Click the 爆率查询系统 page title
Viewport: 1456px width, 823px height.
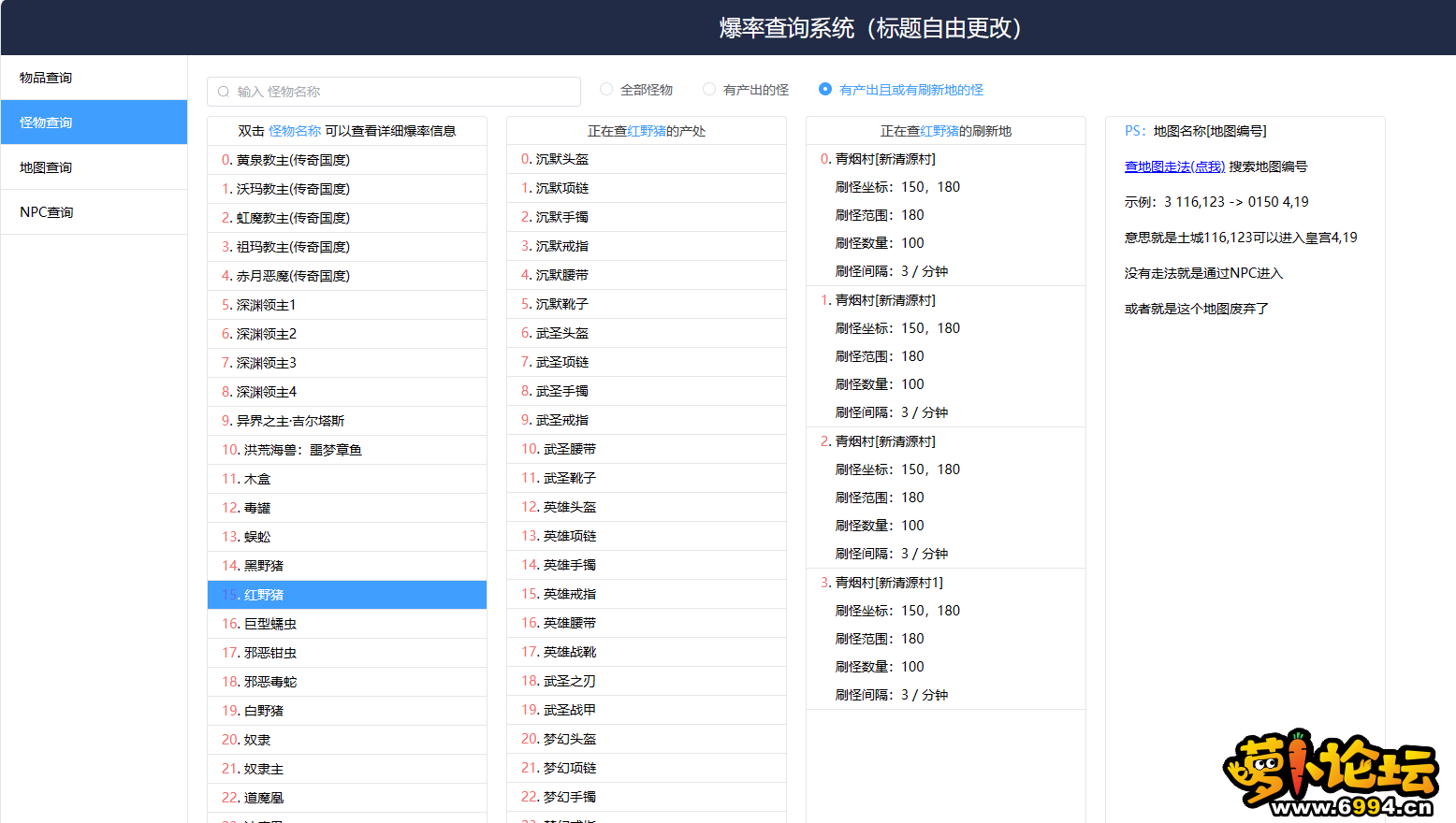[x=870, y=28]
